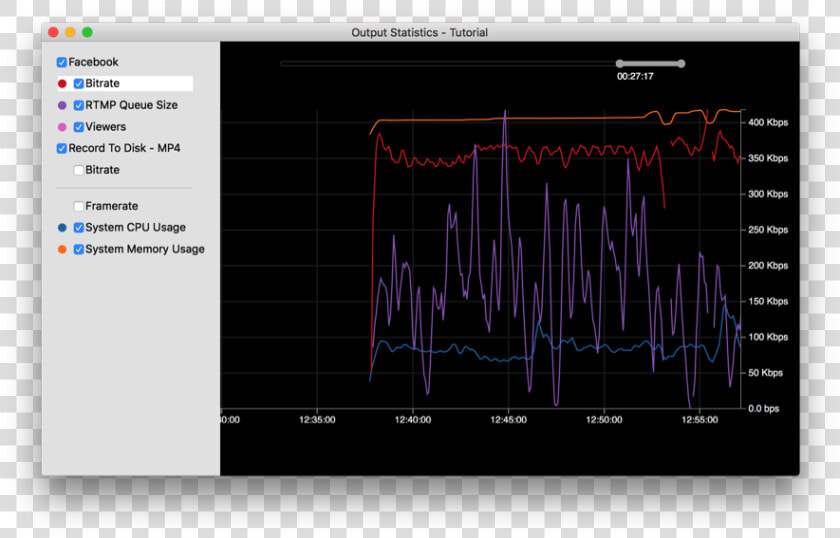Select the Facebook label text
The image size is (840, 538).
[x=93, y=62]
